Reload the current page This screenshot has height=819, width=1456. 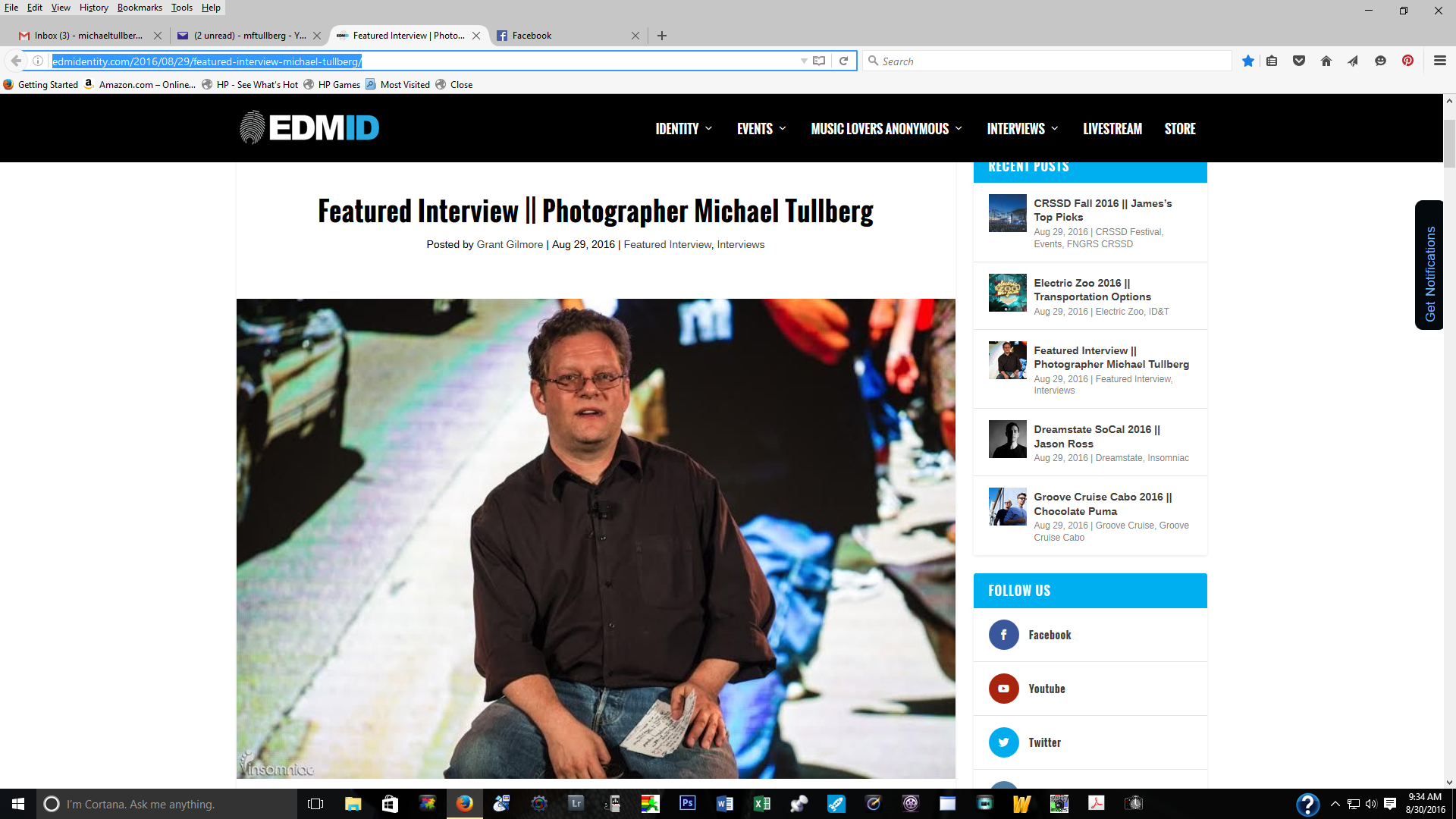pyautogui.click(x=843, y=61)
